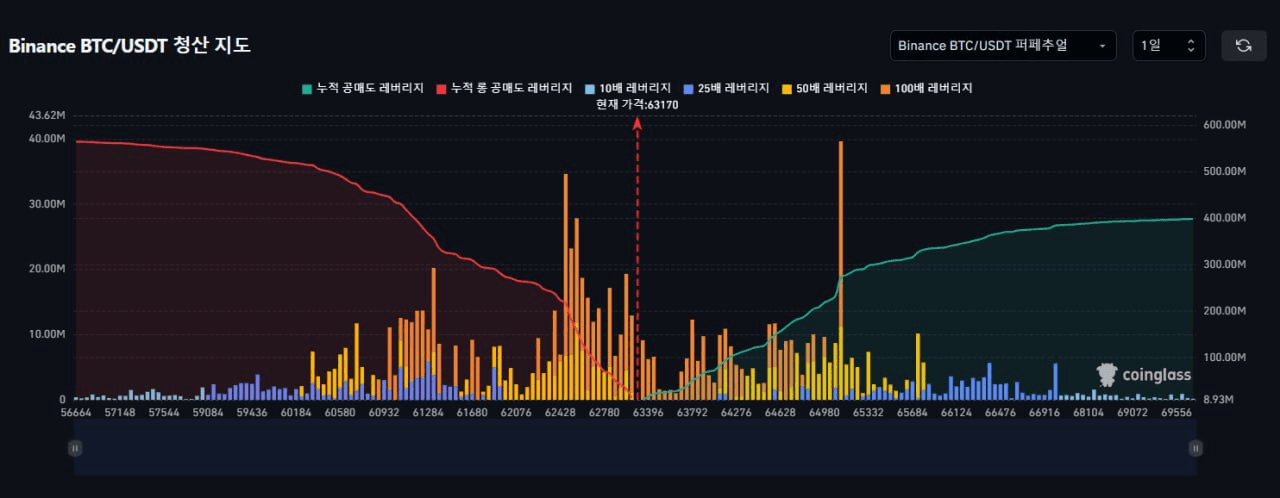The height and width of the screenshot is (498, 1280).
Task: Click the stepper arrows on 1일 selector
Action: pyautogui.click(x=1191, y=46)
